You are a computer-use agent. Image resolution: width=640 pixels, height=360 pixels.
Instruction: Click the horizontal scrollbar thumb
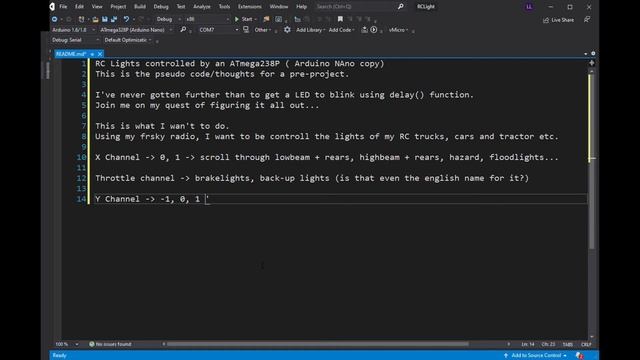coord(318,344)
